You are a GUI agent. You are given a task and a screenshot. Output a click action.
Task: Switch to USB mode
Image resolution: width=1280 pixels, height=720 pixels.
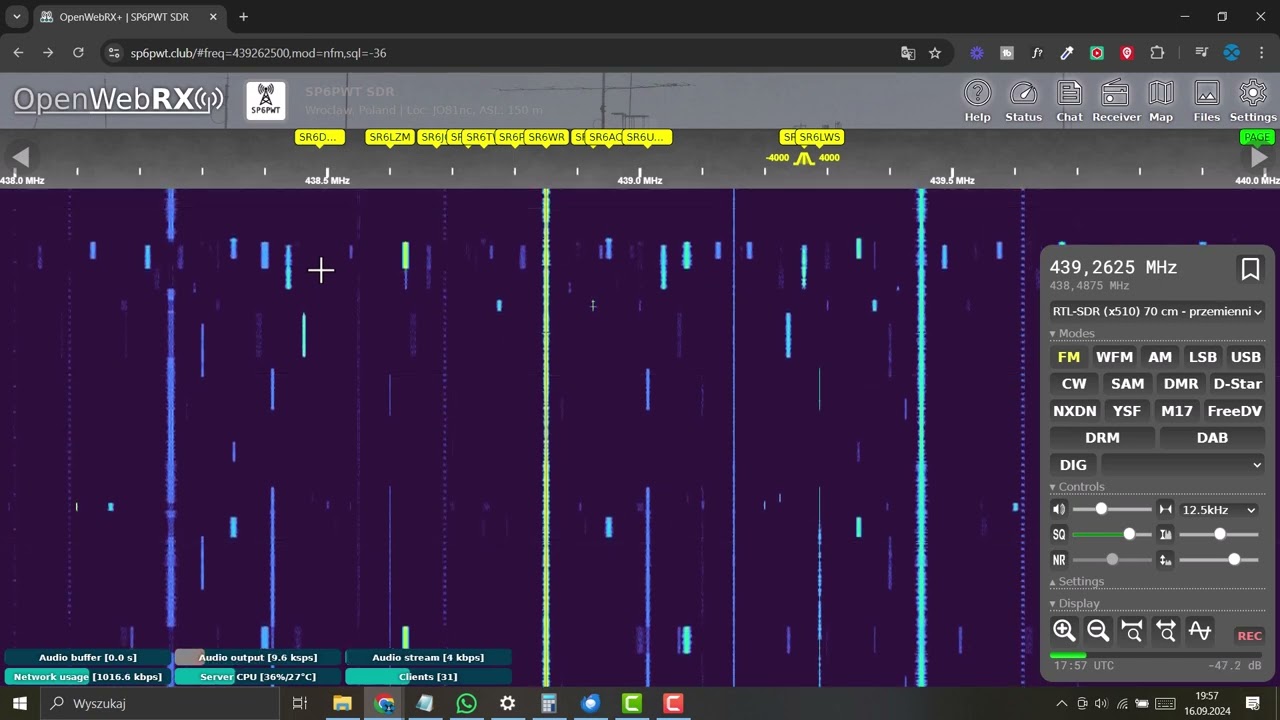pos(1246,357)
